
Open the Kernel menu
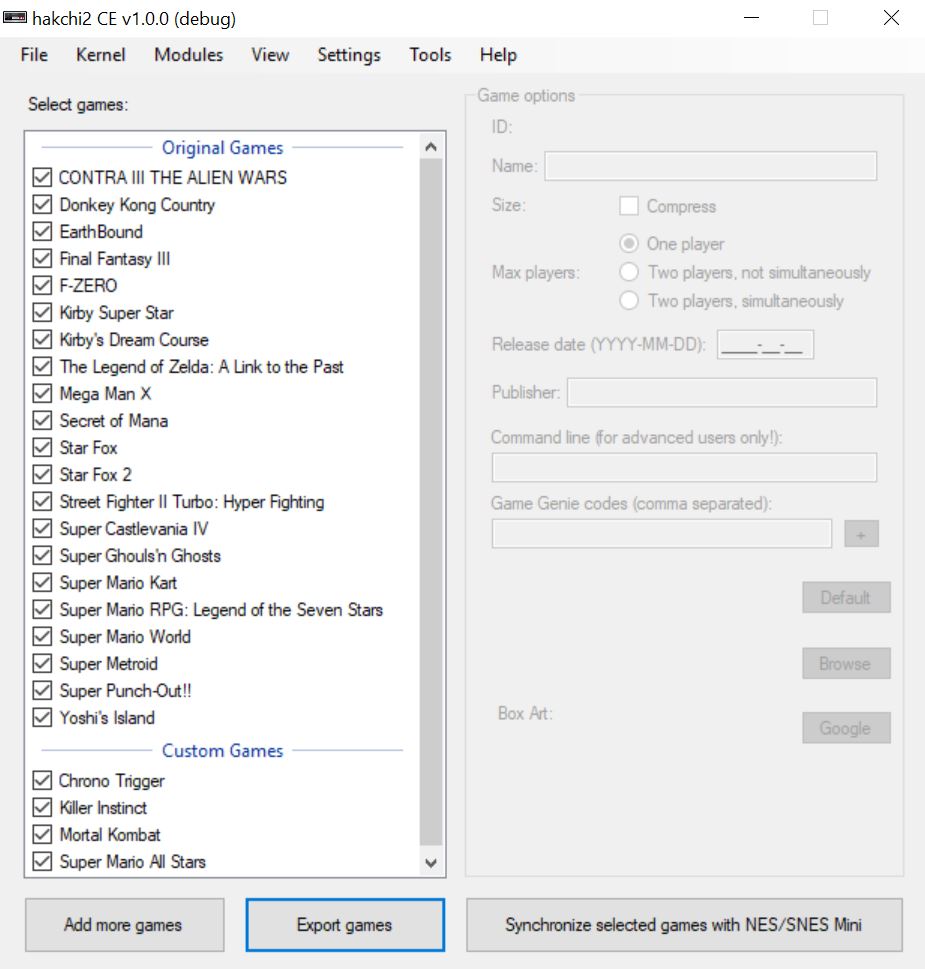click(x=101, y=55)
